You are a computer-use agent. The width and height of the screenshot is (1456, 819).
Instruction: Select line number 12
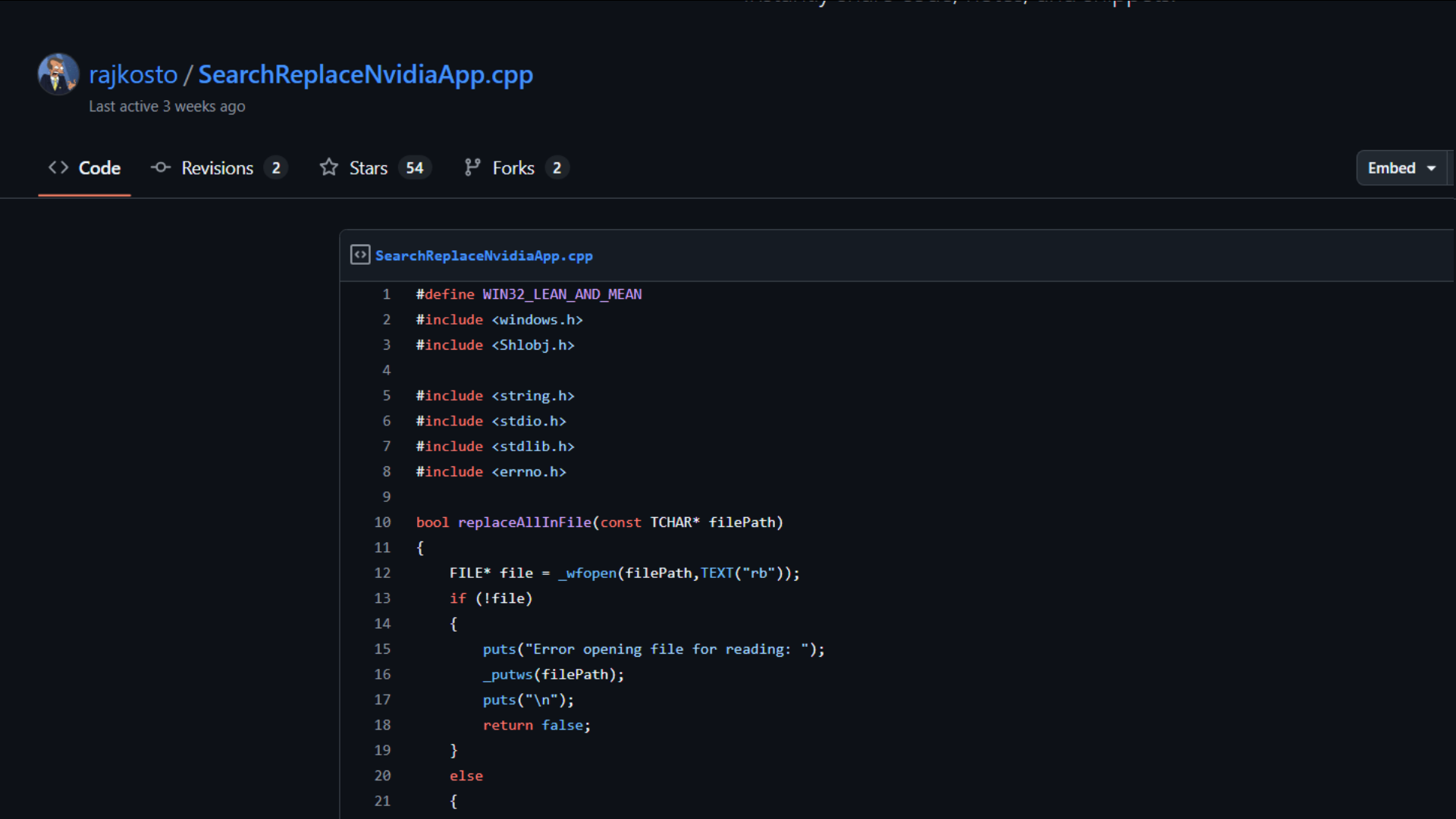point(382,573)
